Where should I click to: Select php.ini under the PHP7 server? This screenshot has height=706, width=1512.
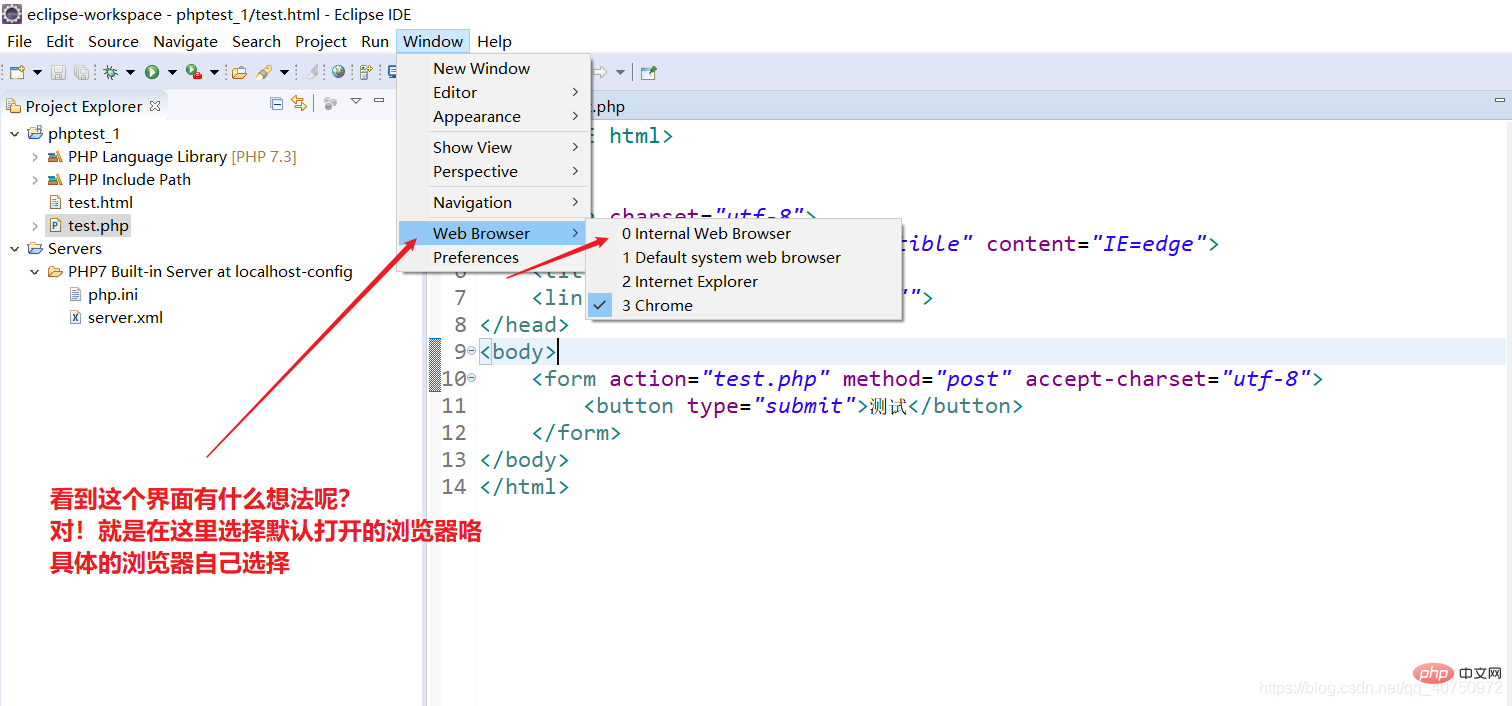click(x=112, y=295)
